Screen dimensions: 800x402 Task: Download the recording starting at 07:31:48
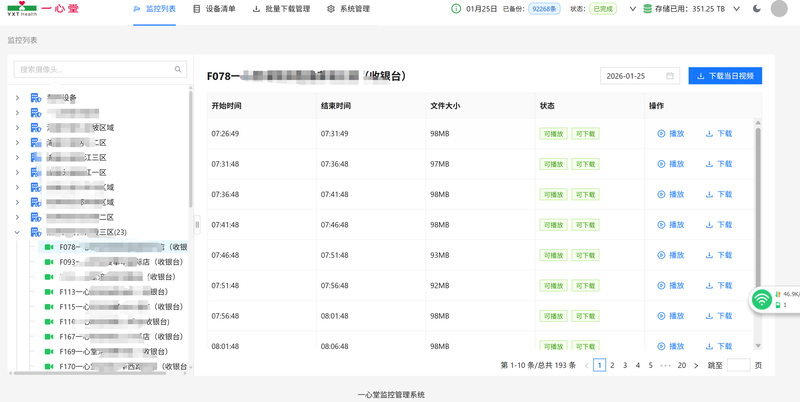pyautogui.click(x=718, y=164)
